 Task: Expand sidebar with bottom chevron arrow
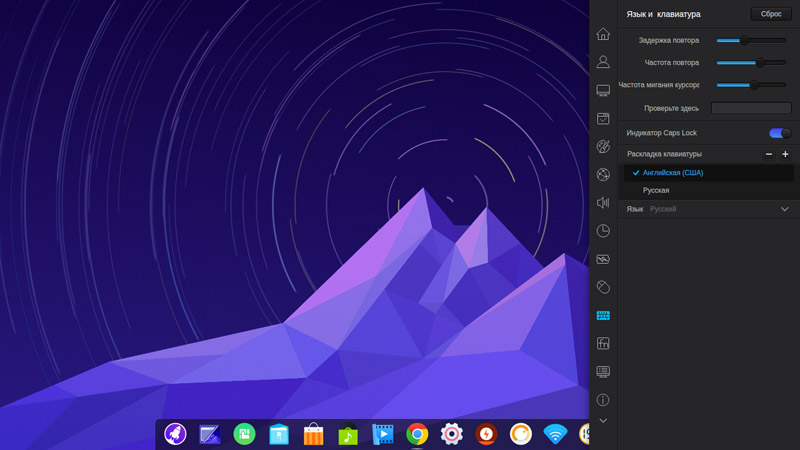click(603, 421)
